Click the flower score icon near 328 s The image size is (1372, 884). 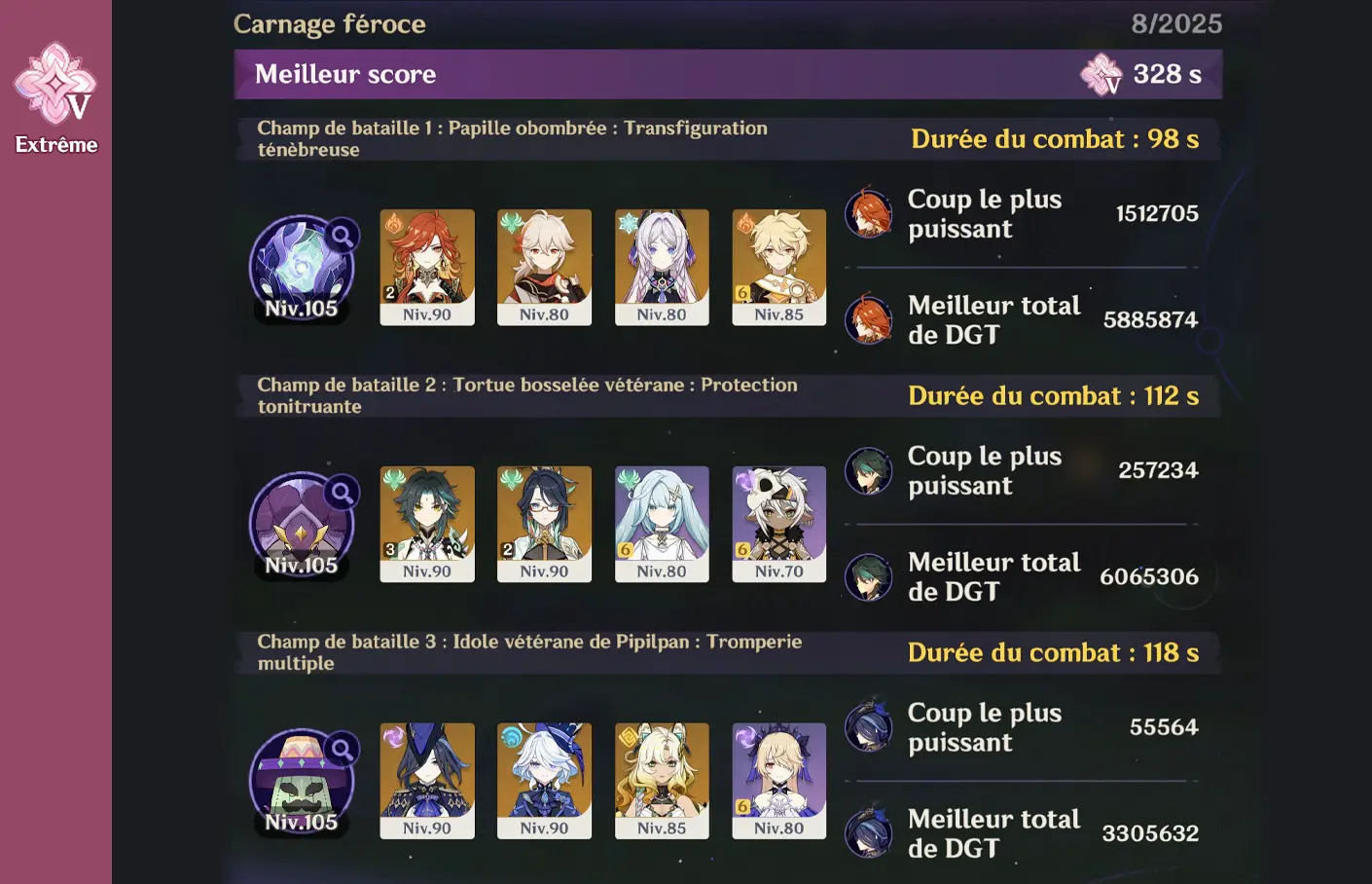click(1101, 74)
